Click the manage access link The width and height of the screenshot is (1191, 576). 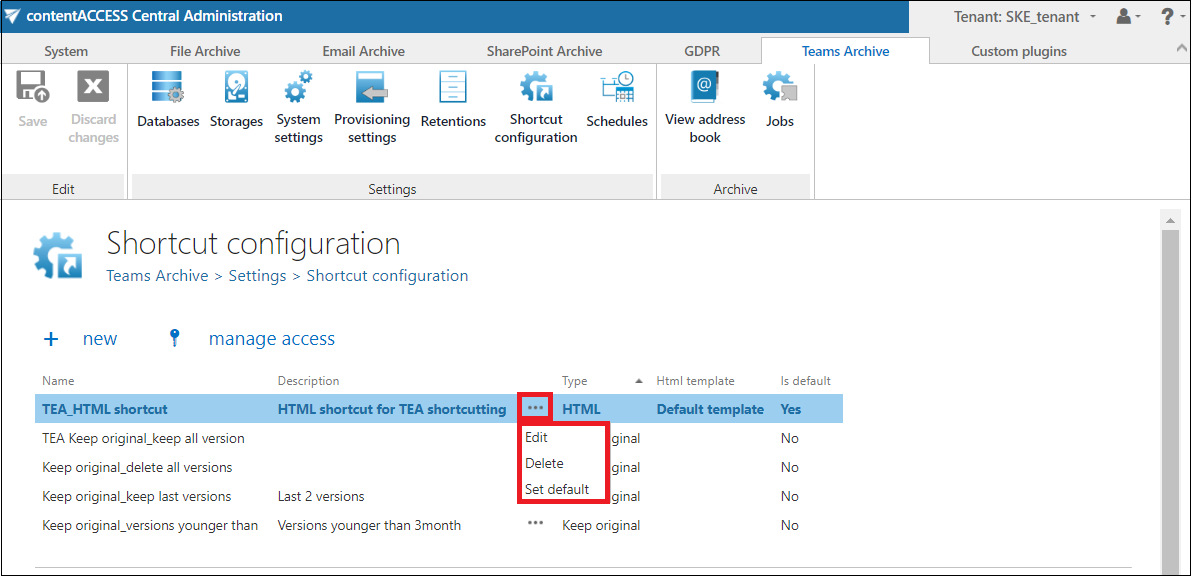pos(271,339)
